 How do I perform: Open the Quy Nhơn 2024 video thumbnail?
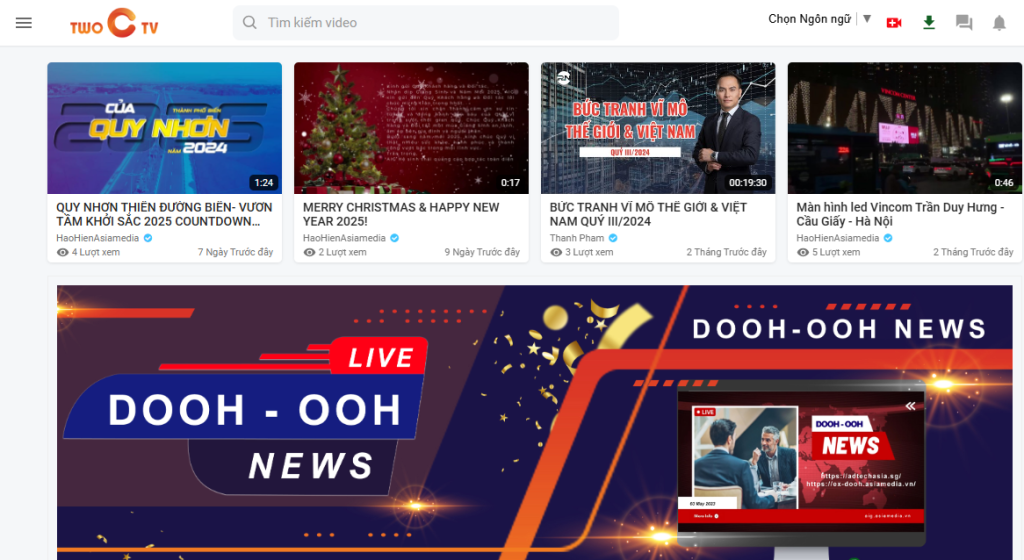(164, 128)
